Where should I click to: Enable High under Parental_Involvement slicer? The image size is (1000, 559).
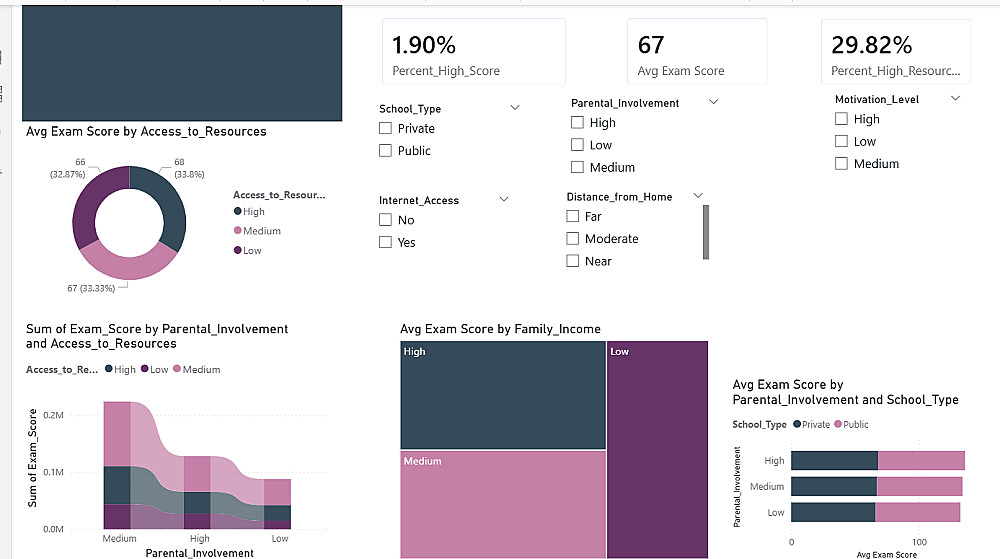[578, 122]
